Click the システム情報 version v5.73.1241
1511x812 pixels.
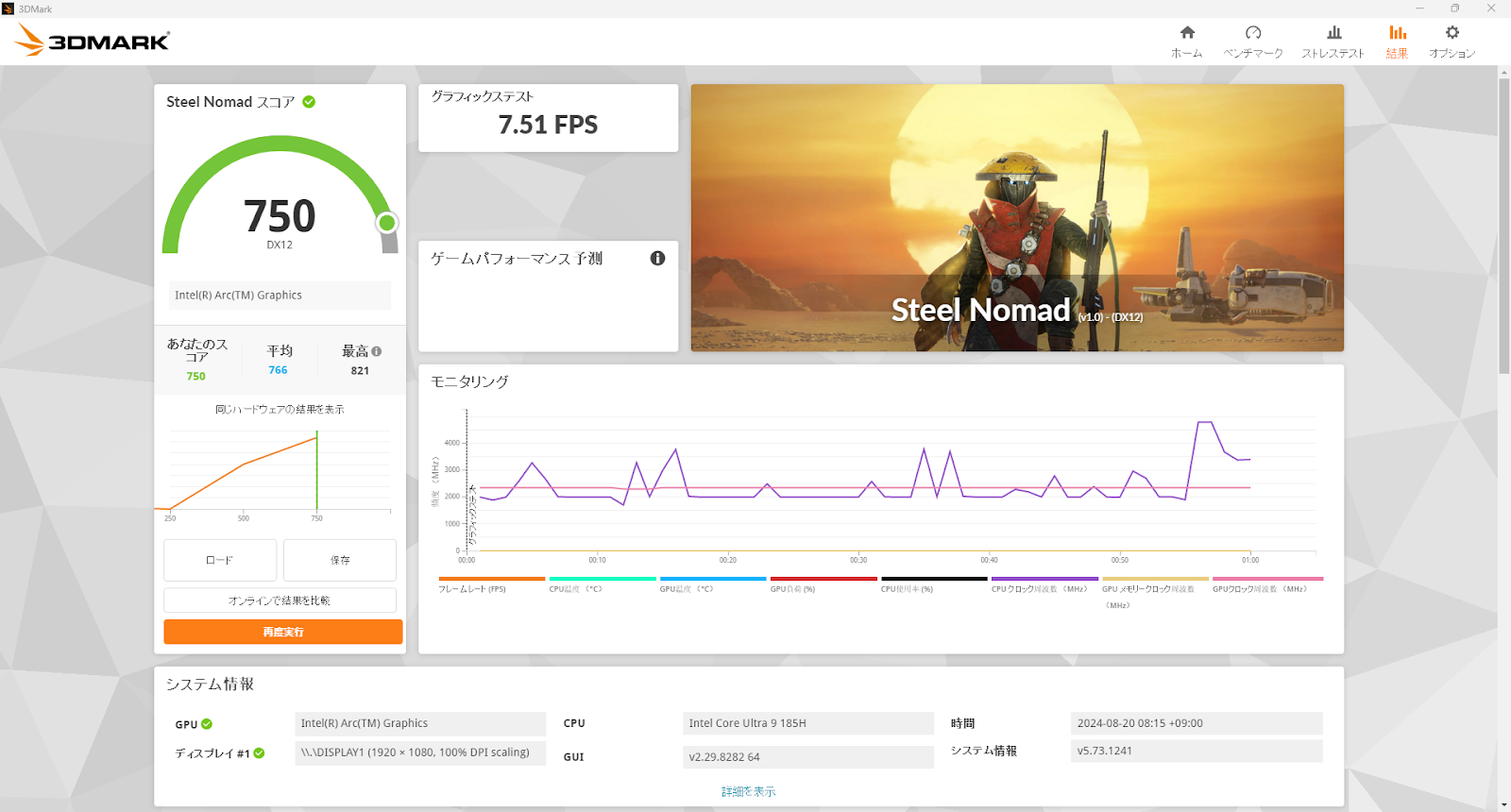click(1197, 751)
